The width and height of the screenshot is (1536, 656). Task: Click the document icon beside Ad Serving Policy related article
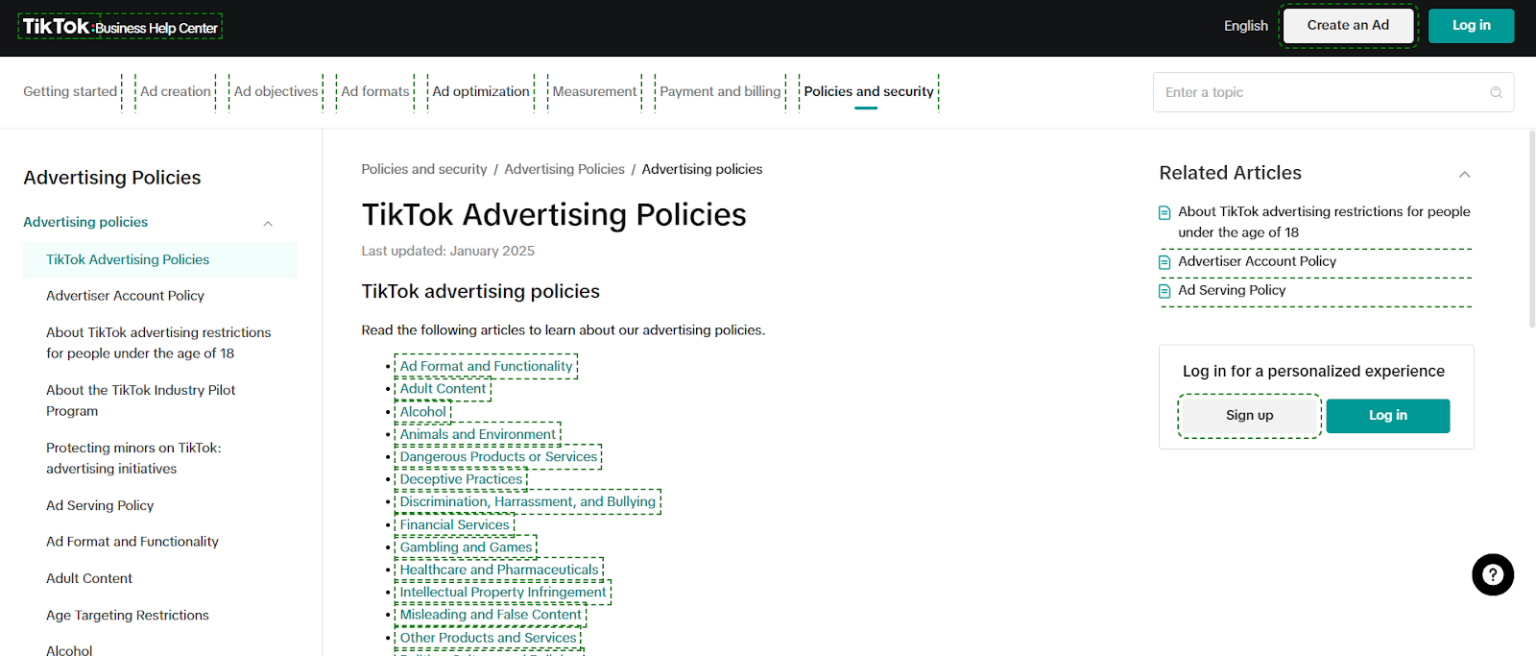(1164, 291)
